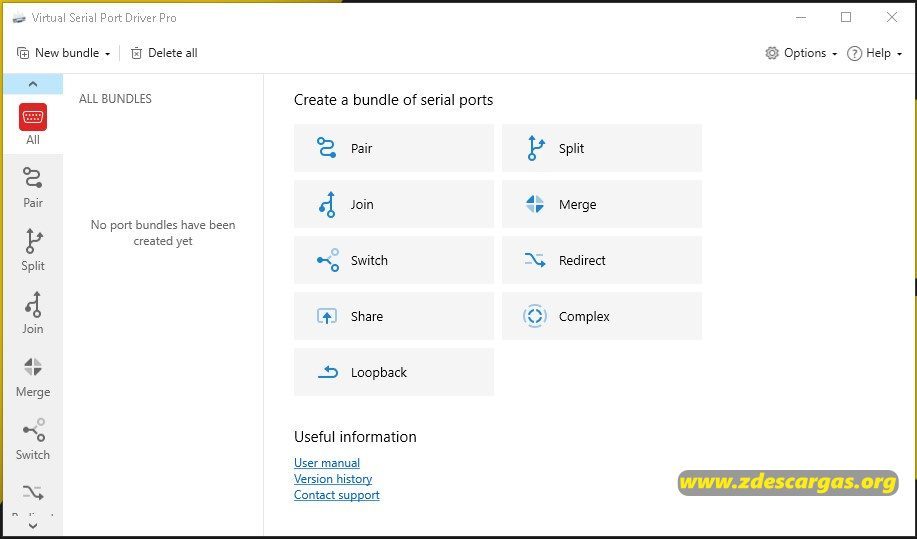Open the Options menu
This screenshot has height=539, width=917.
point(801,53)
